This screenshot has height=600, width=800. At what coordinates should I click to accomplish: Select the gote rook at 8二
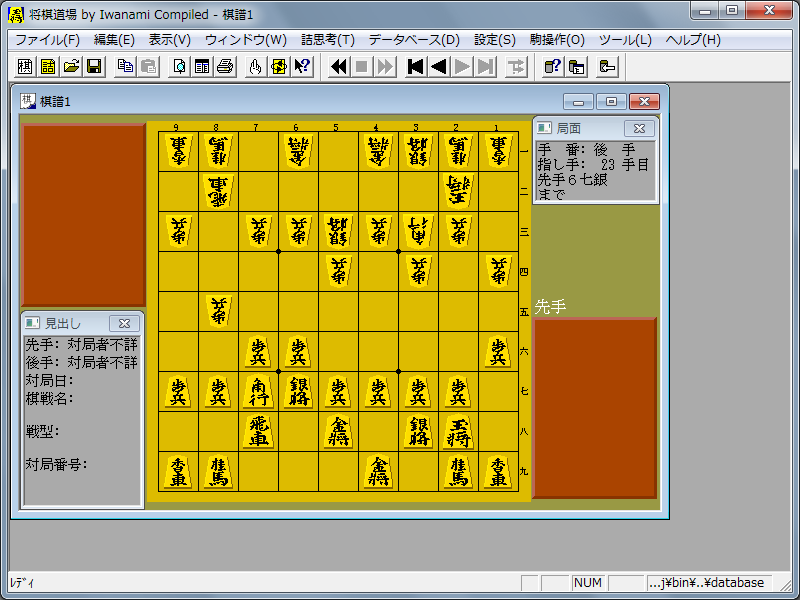[x=219, y=191]
